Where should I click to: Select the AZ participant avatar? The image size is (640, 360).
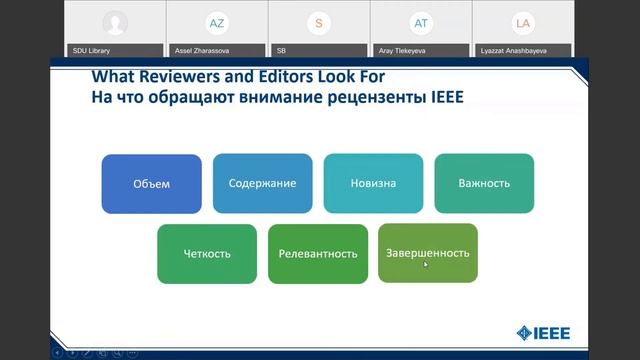(217, 23)
